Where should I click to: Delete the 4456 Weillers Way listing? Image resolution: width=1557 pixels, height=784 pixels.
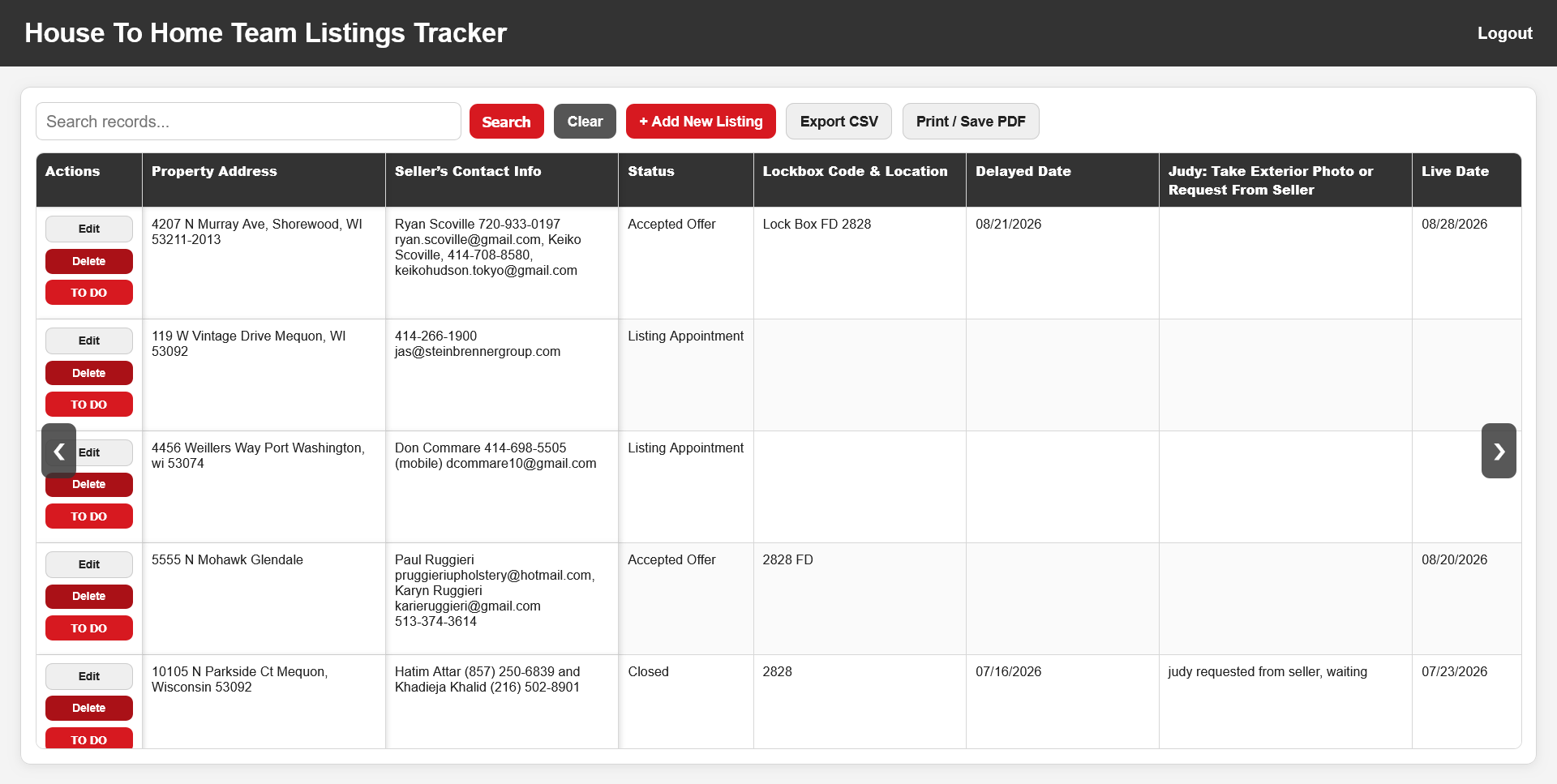[89, 485]
